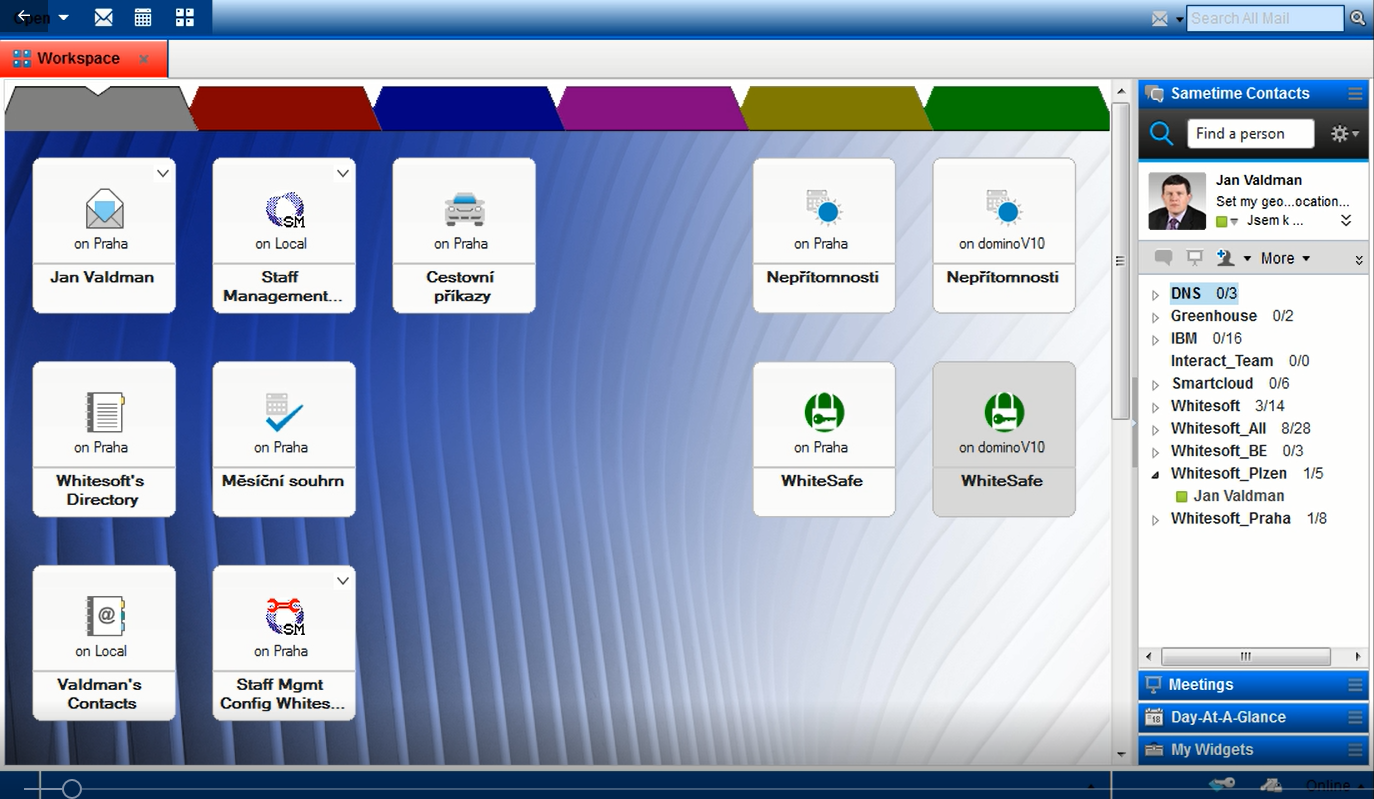Open Nepřítomnosti on Praha tile
Screen dimensions: 1374x799
click(824, 235)
